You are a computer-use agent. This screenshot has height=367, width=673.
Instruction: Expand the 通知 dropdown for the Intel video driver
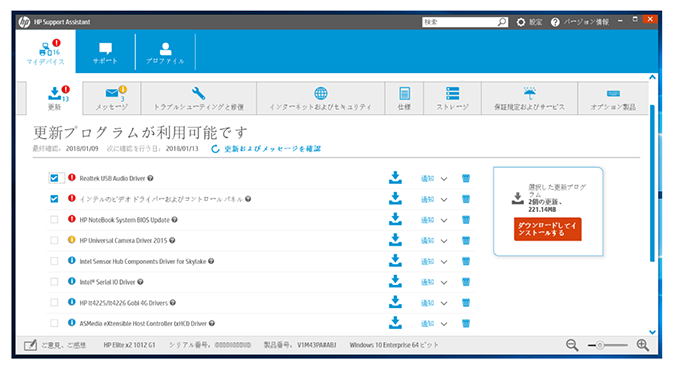(x=444, y=200)
